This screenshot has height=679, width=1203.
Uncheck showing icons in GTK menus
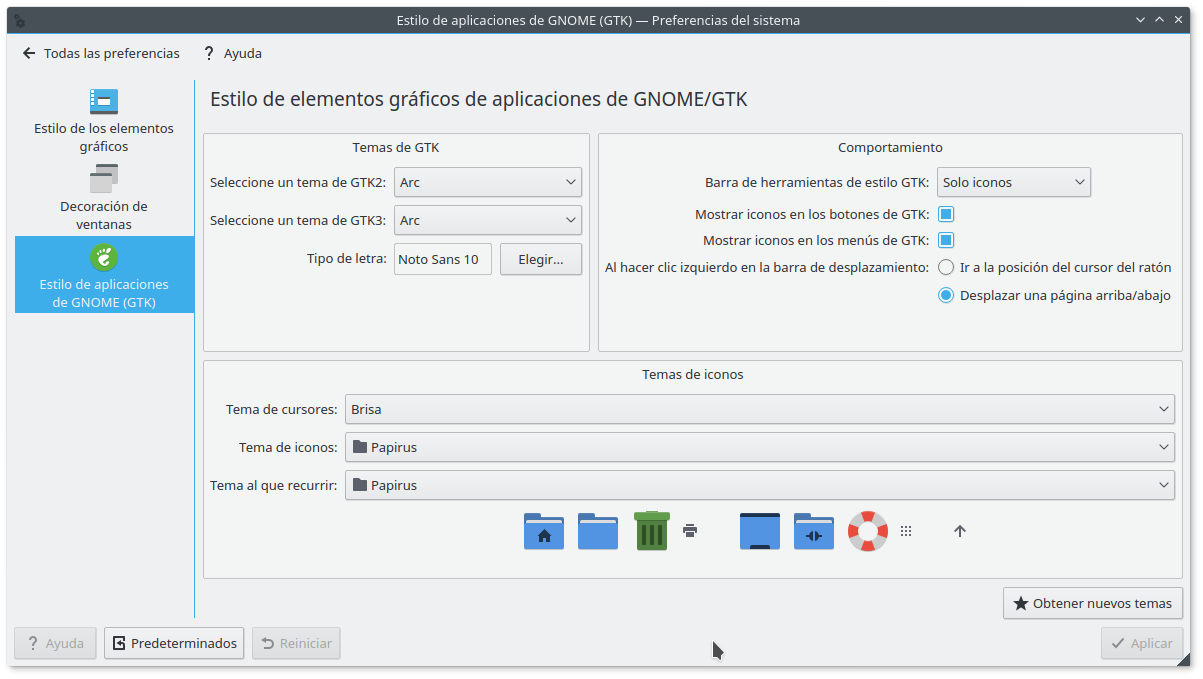945,240
